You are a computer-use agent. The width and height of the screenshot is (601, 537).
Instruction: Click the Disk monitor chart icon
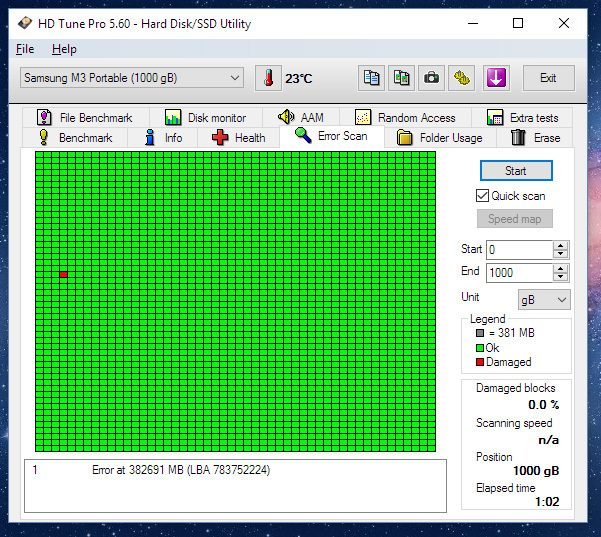pyautogui.click(x=173, y=117)
